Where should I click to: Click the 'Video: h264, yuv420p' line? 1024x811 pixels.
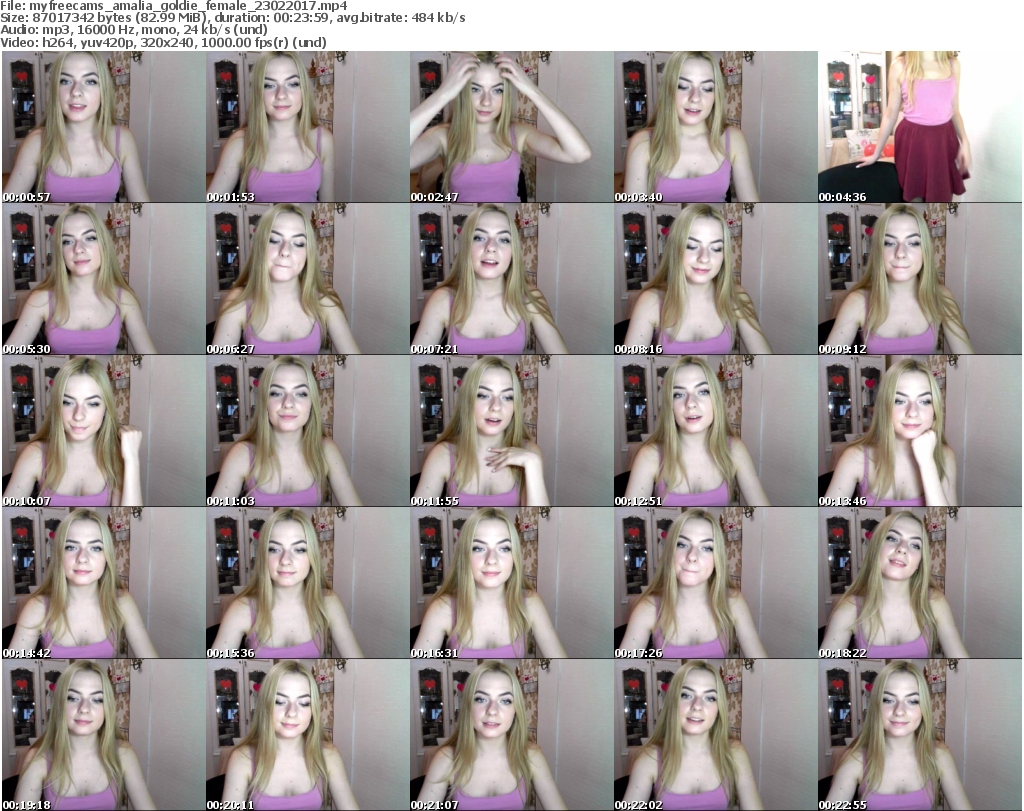pos(163,42)
